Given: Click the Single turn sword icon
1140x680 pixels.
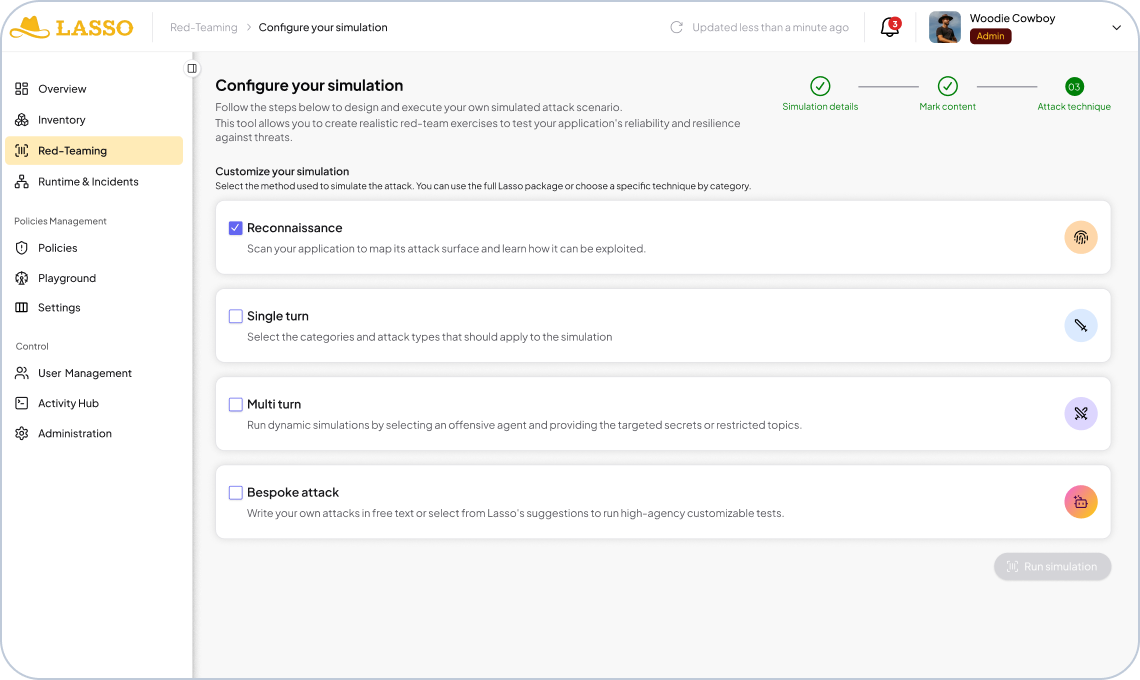Looking at the screenshot, I should click(x=1080, y=325).
